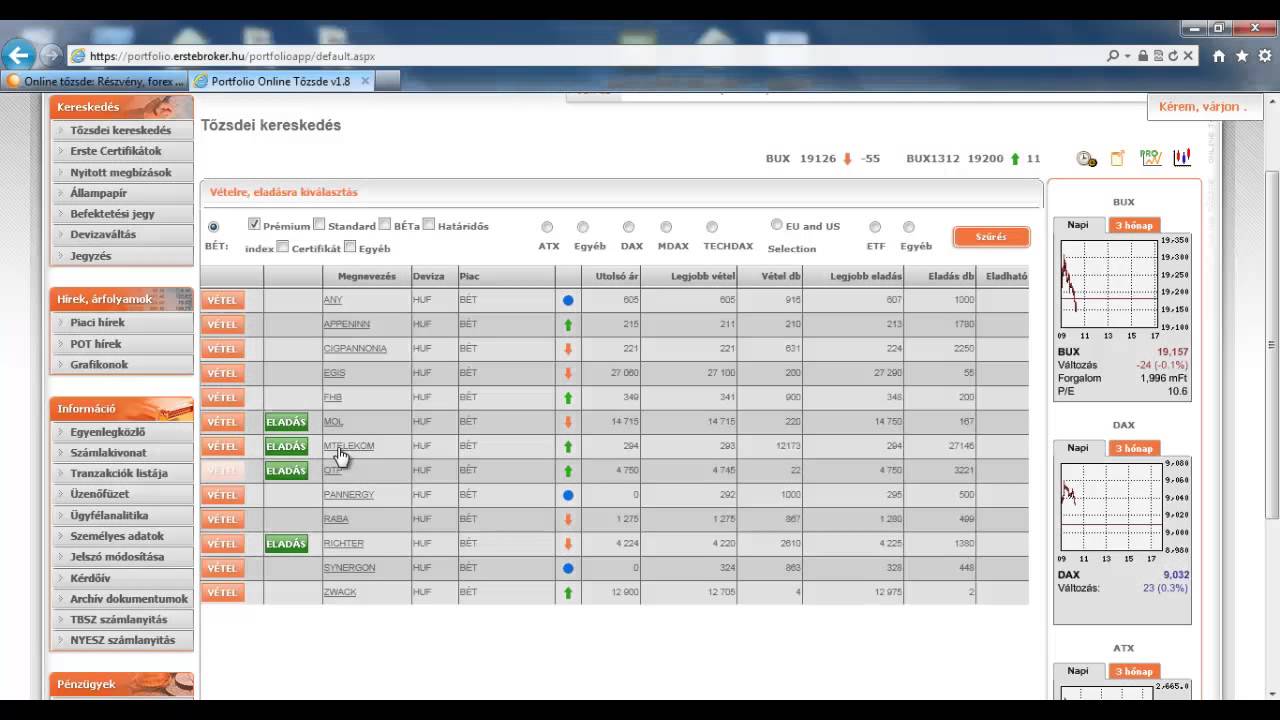Refresh the page with the reload icon
This screenshot has height=720, width=1280.
pos(1173,56)
